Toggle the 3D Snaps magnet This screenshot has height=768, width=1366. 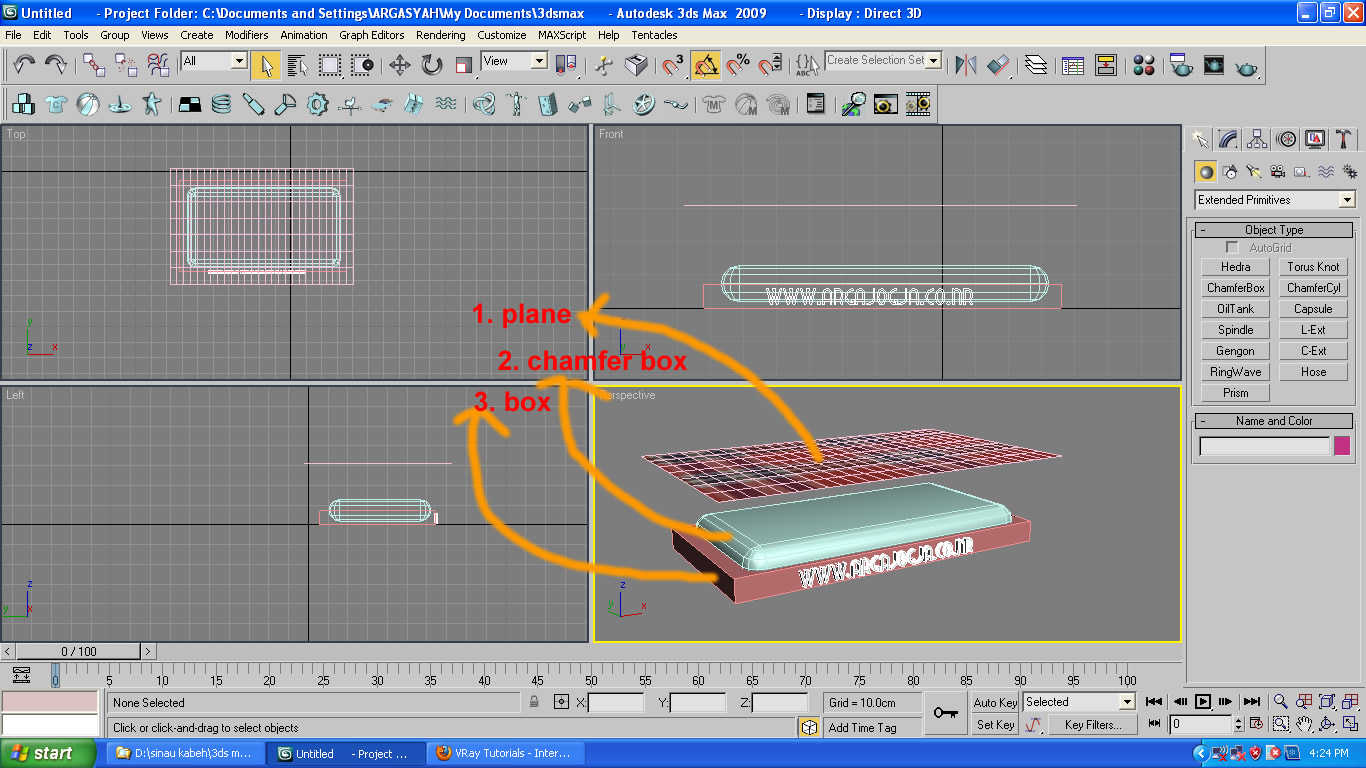tap(674, 65)
